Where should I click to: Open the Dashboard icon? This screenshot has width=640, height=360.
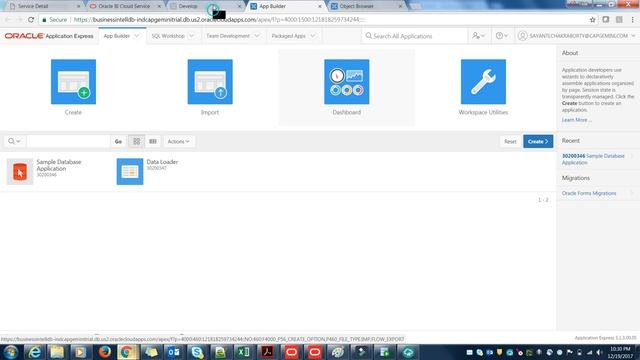[347, 82]
